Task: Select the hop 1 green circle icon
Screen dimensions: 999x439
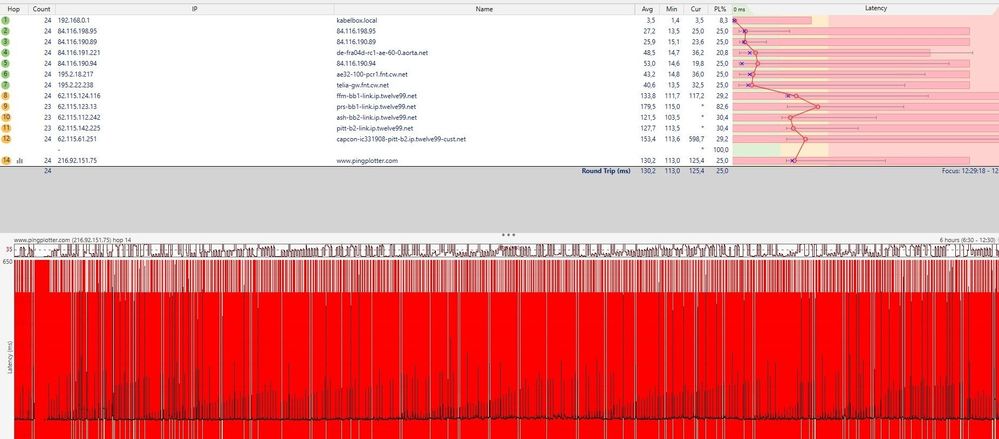Action: click(6, 20)
